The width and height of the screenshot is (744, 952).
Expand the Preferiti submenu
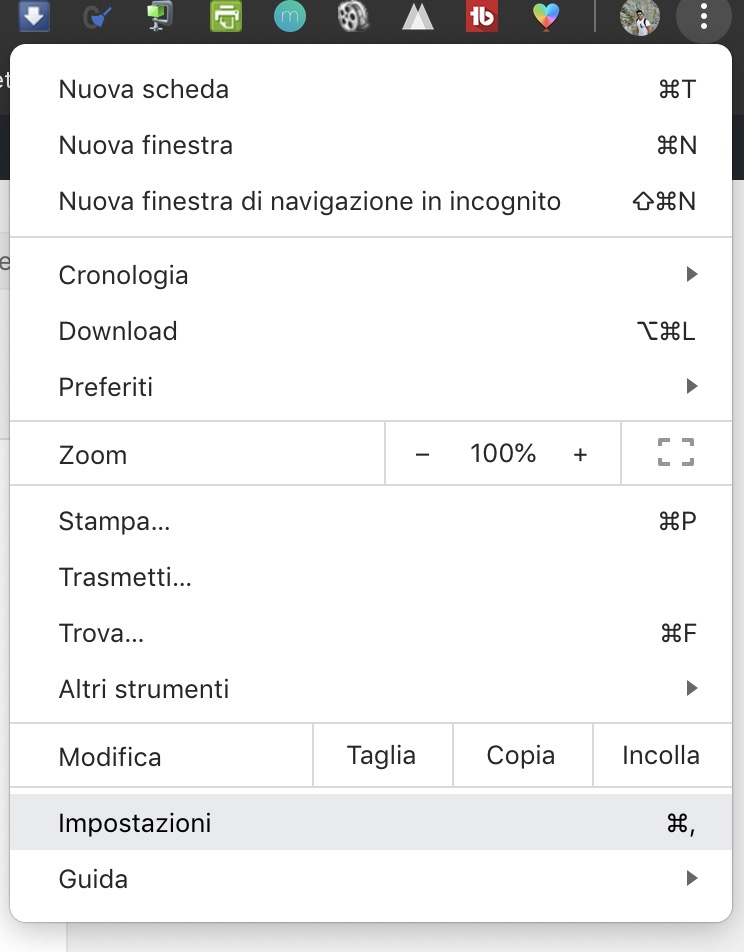point(371,387)
